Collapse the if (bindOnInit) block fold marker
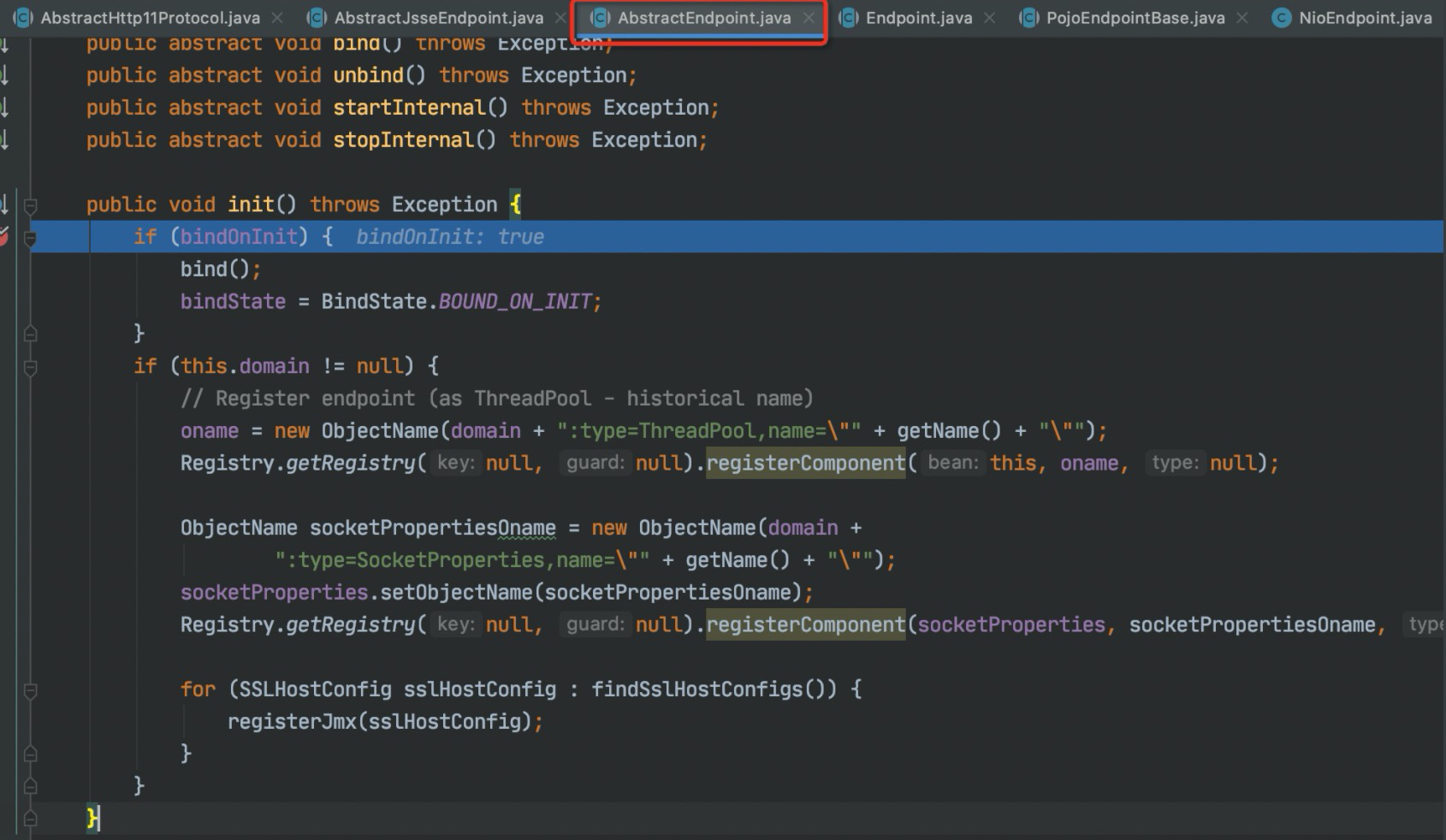Image resolution: width=1446 pixels, height=840 pixels. (31, 238)
